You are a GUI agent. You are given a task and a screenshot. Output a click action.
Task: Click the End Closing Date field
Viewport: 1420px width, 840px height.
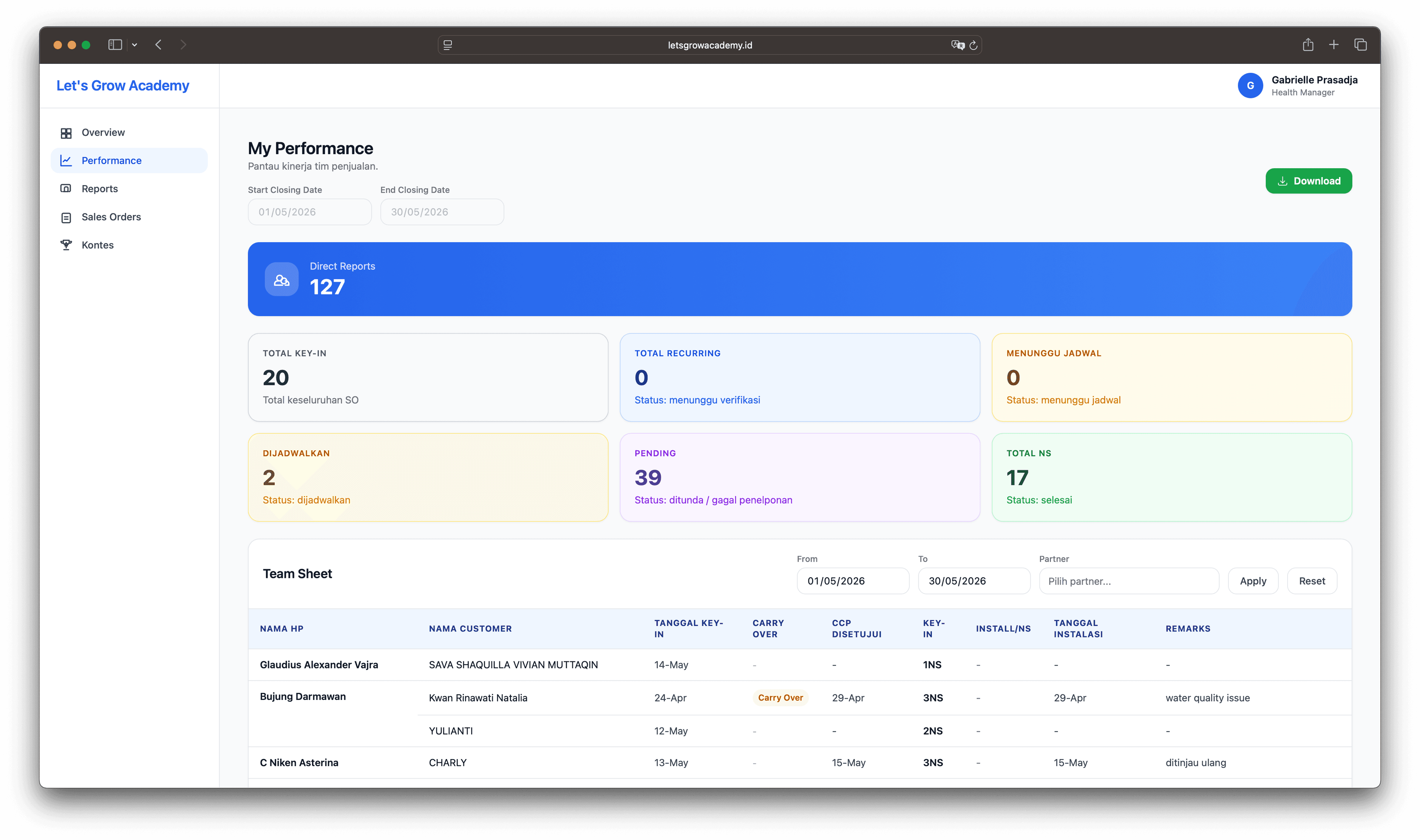click(x=442, y=212)
